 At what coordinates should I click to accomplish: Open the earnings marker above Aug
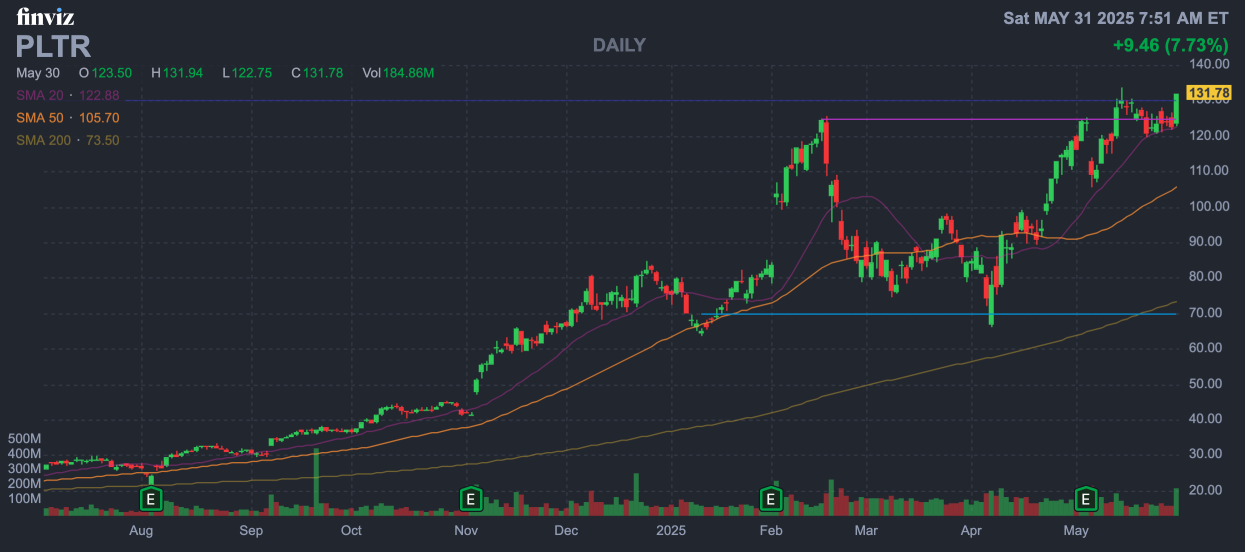(x=151, y=498)
